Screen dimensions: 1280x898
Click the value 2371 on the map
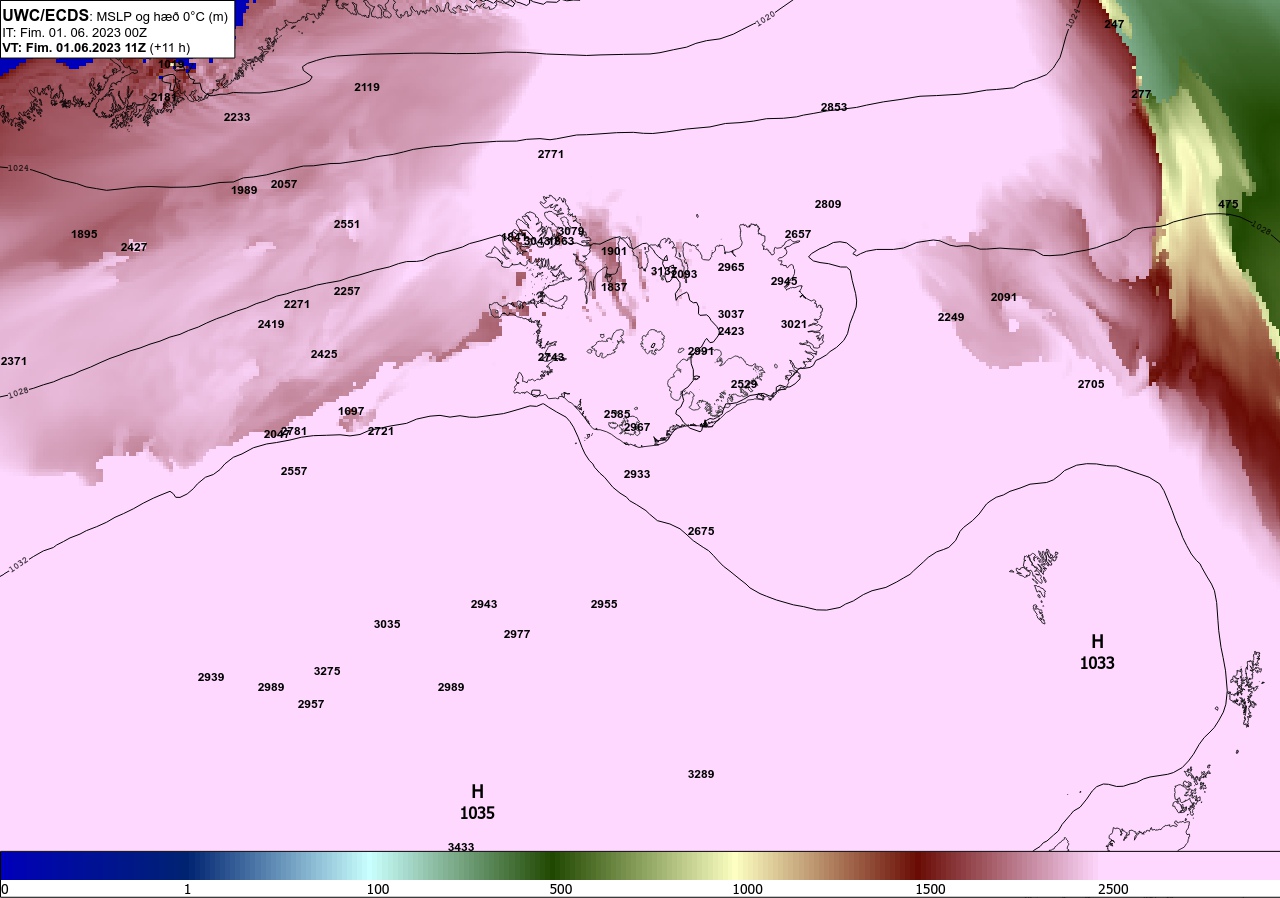[14, 361]
